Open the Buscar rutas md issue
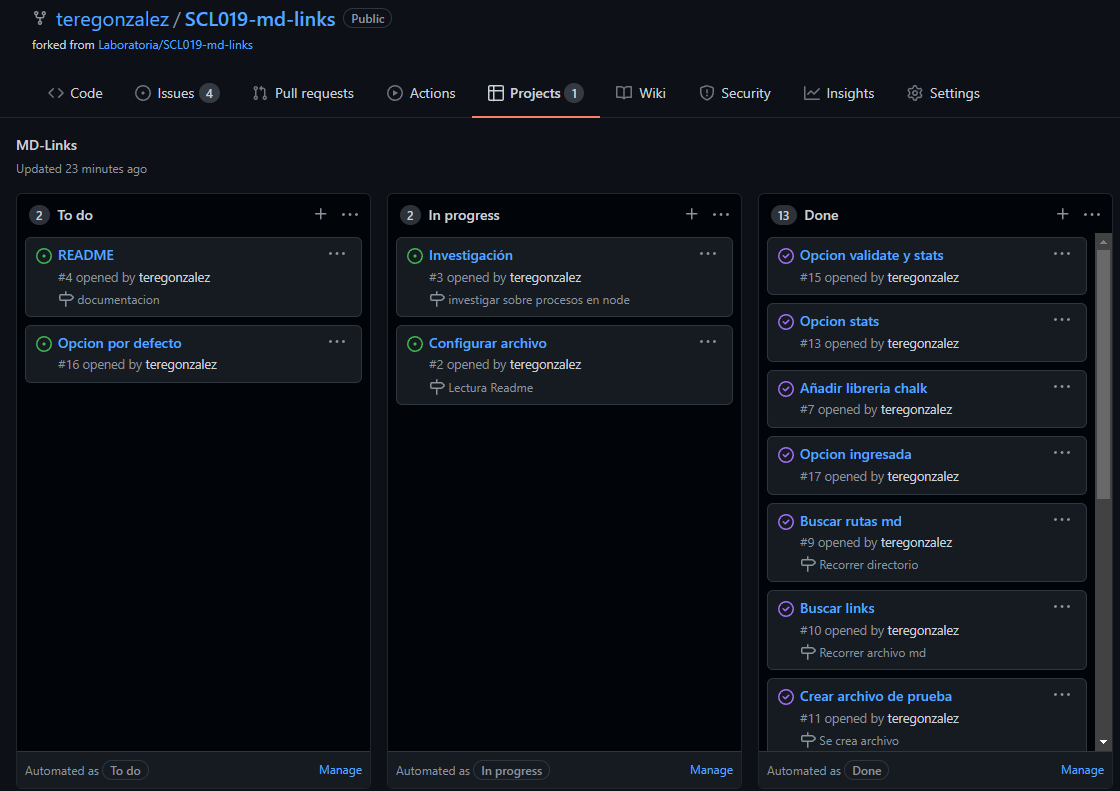This screenshot has height=791, width=1120. pos(850,521)
